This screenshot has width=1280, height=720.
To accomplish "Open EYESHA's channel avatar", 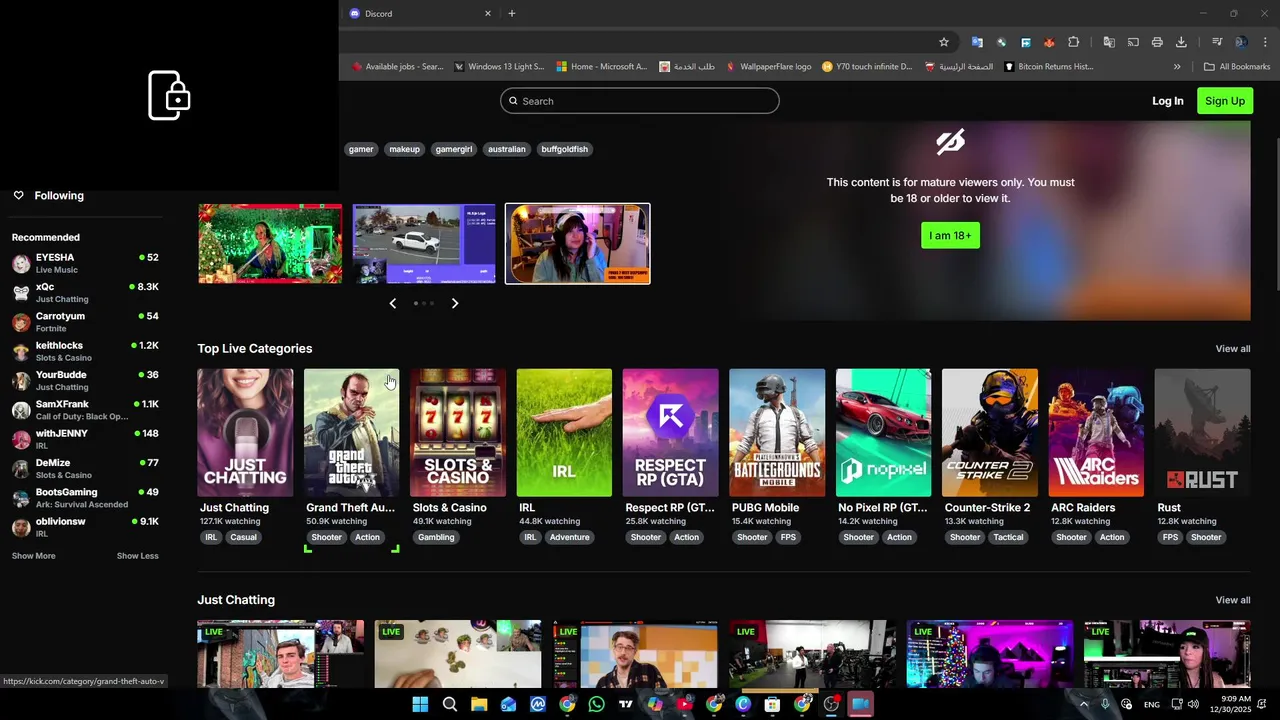I will coord(21,263).
